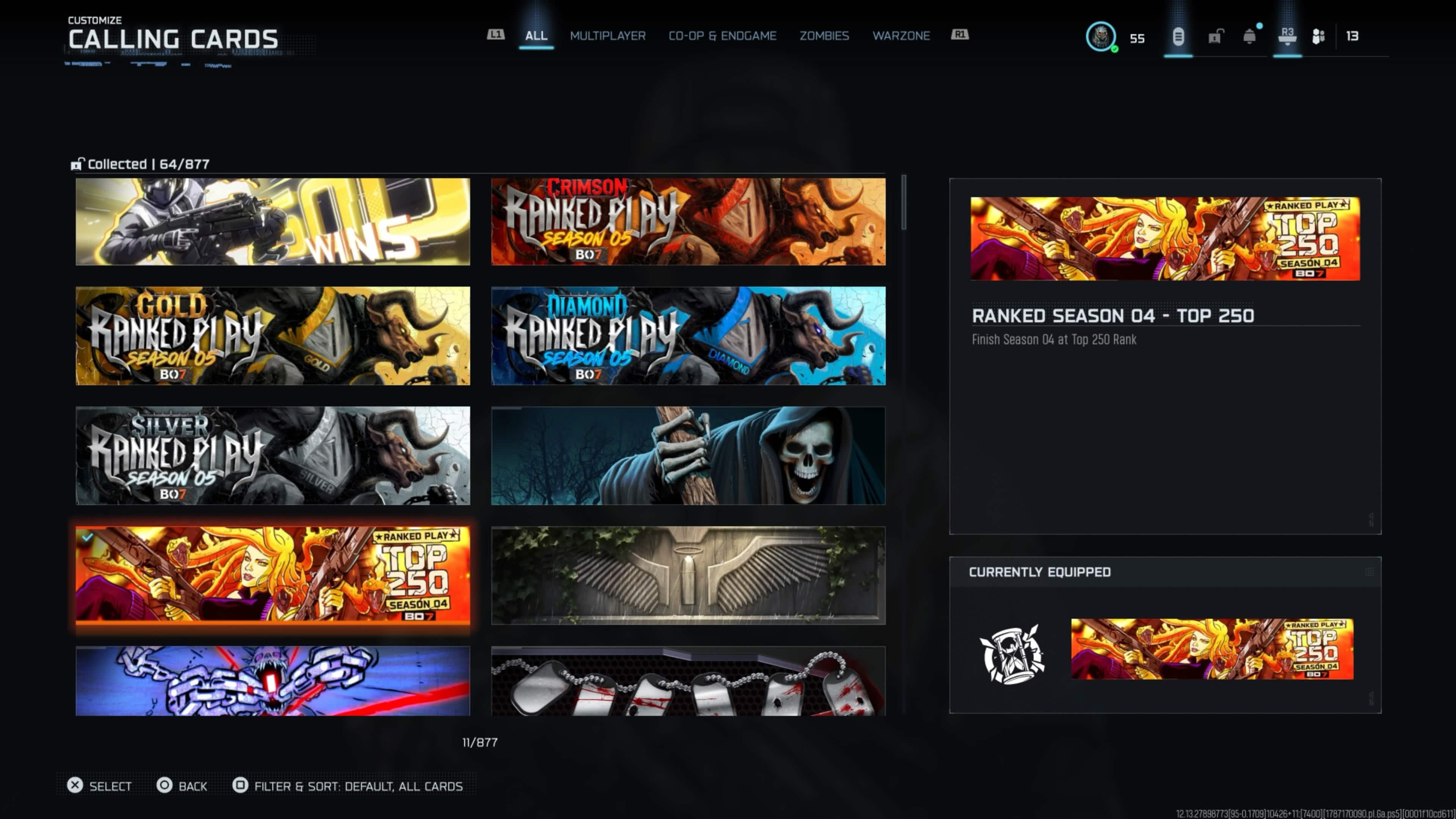This screenshot has width=1456, height=819.
Task: Select the Silver Ranked Play Season 05 card
Action: [x=273, y=455]
